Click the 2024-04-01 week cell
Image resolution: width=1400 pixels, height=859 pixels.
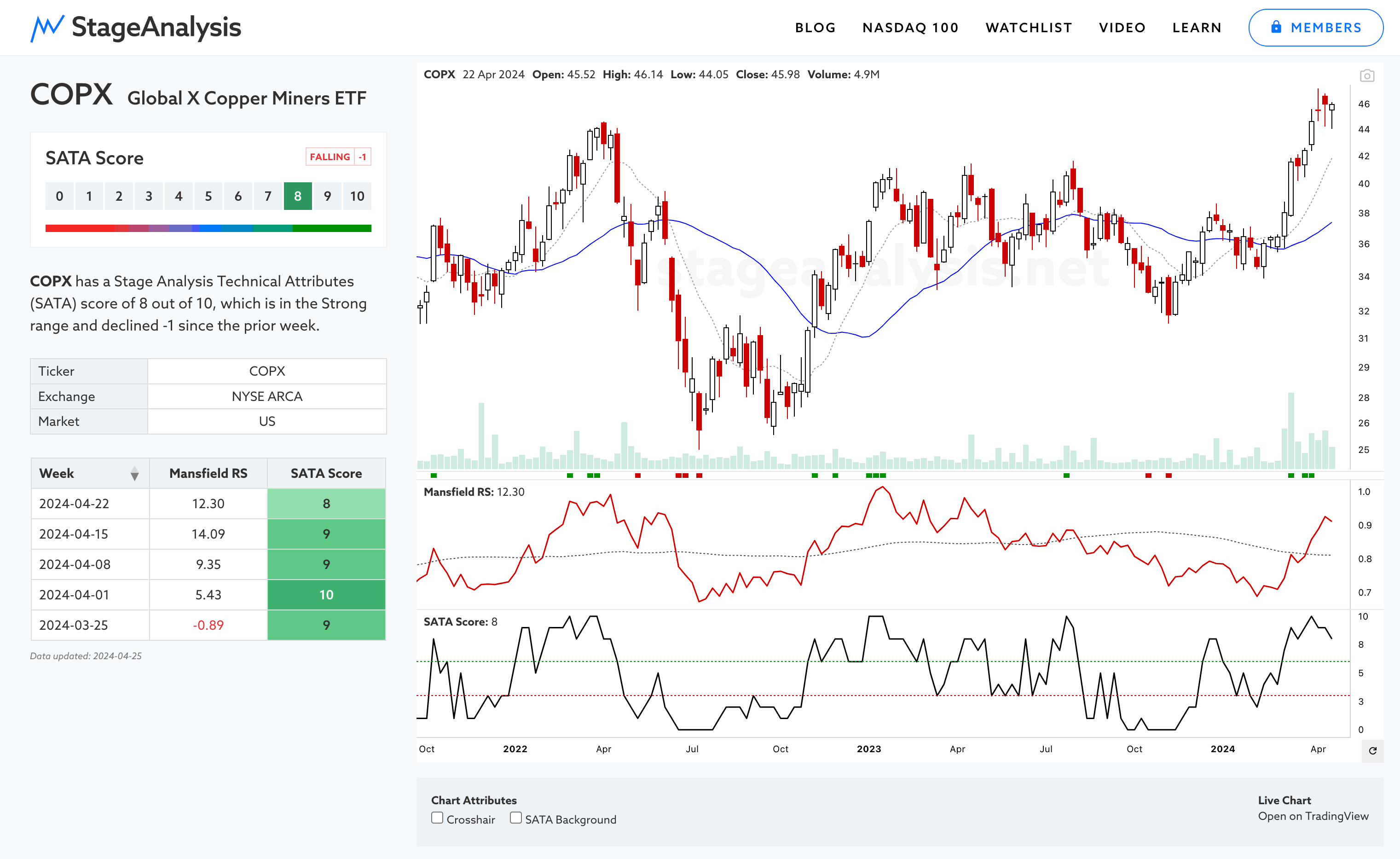90,595
